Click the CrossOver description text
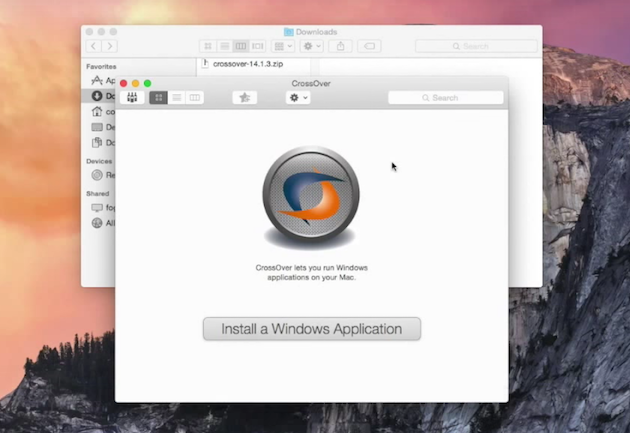Viewport: 630px width, 433px height. click(x=311, y=272)
